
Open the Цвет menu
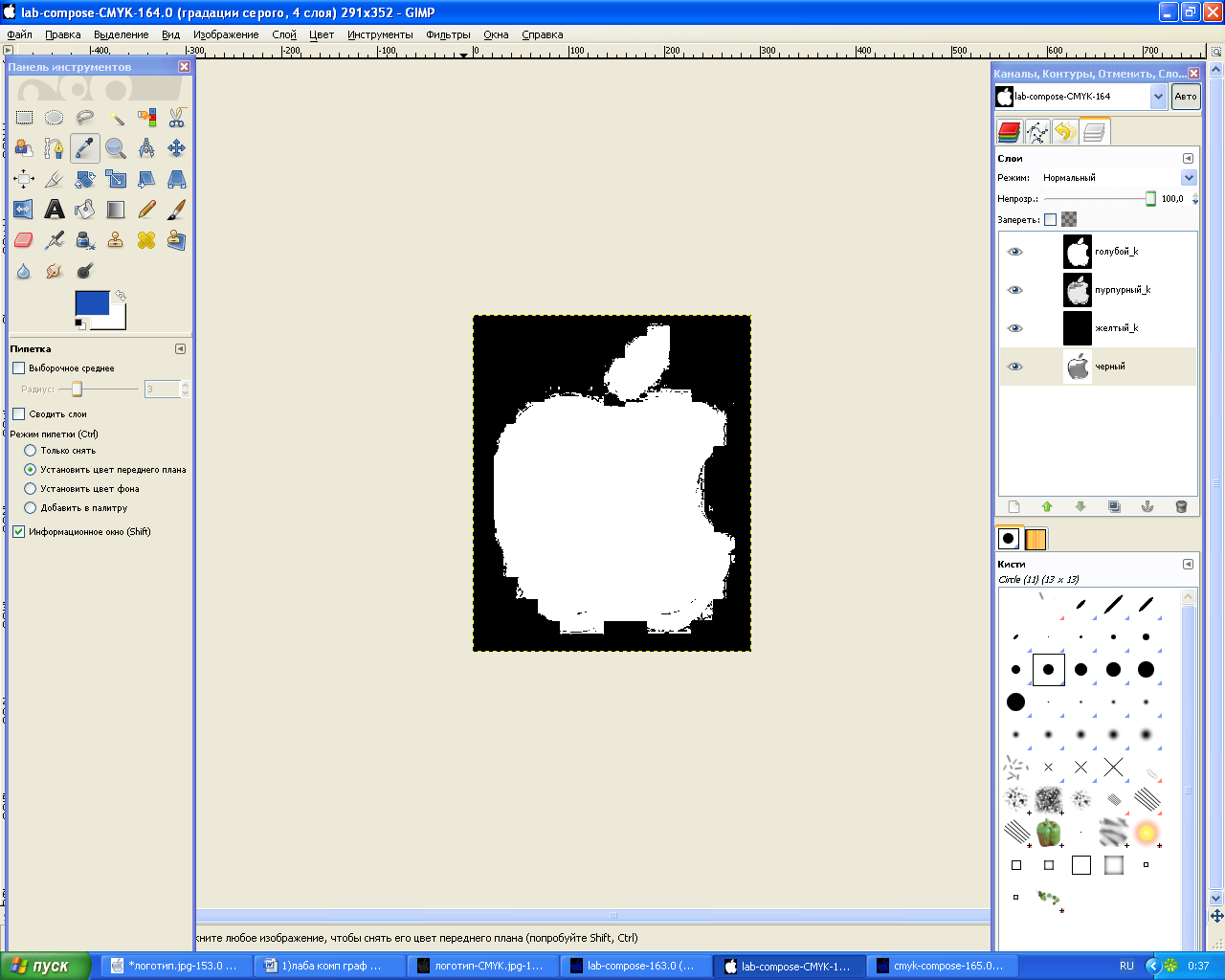point(322,34)
